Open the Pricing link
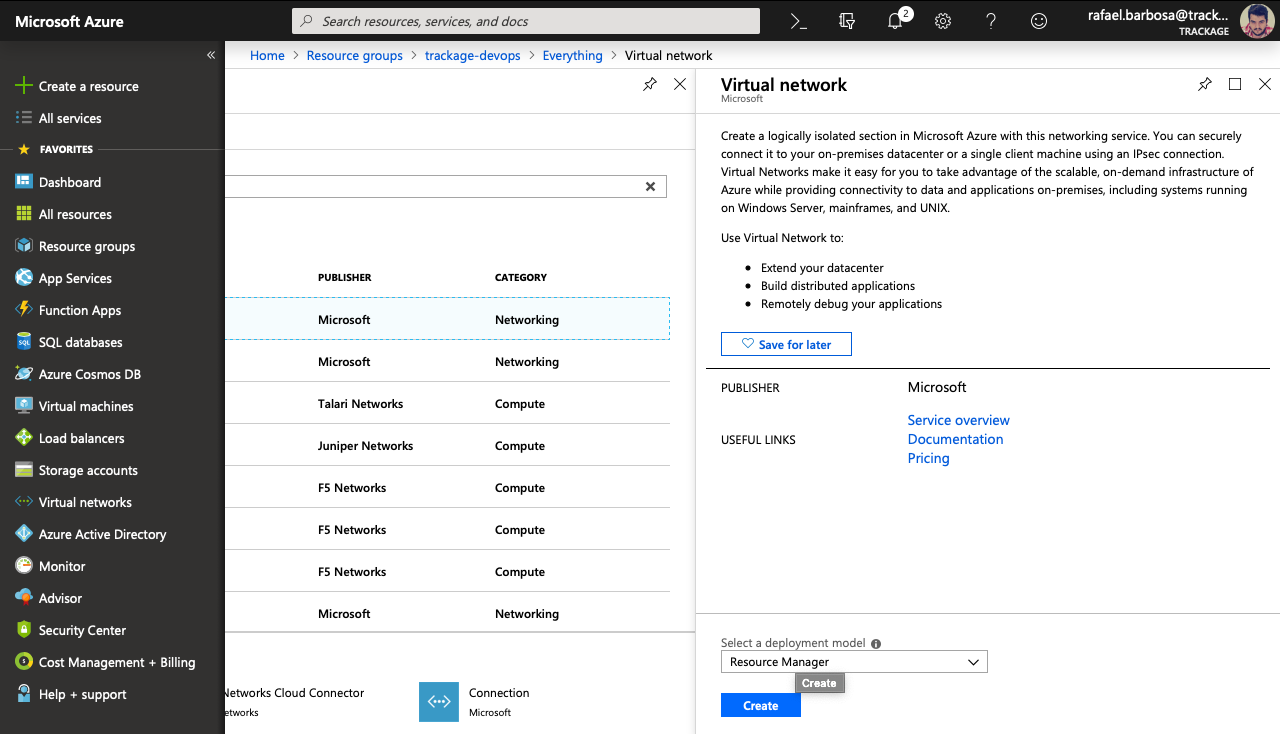Image resolution: width=1280 pixels, height=734 pixels. click(929, 458)
